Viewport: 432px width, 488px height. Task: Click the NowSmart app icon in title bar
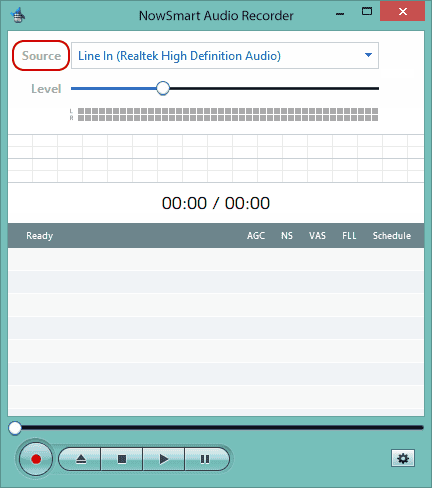point(18,15)
